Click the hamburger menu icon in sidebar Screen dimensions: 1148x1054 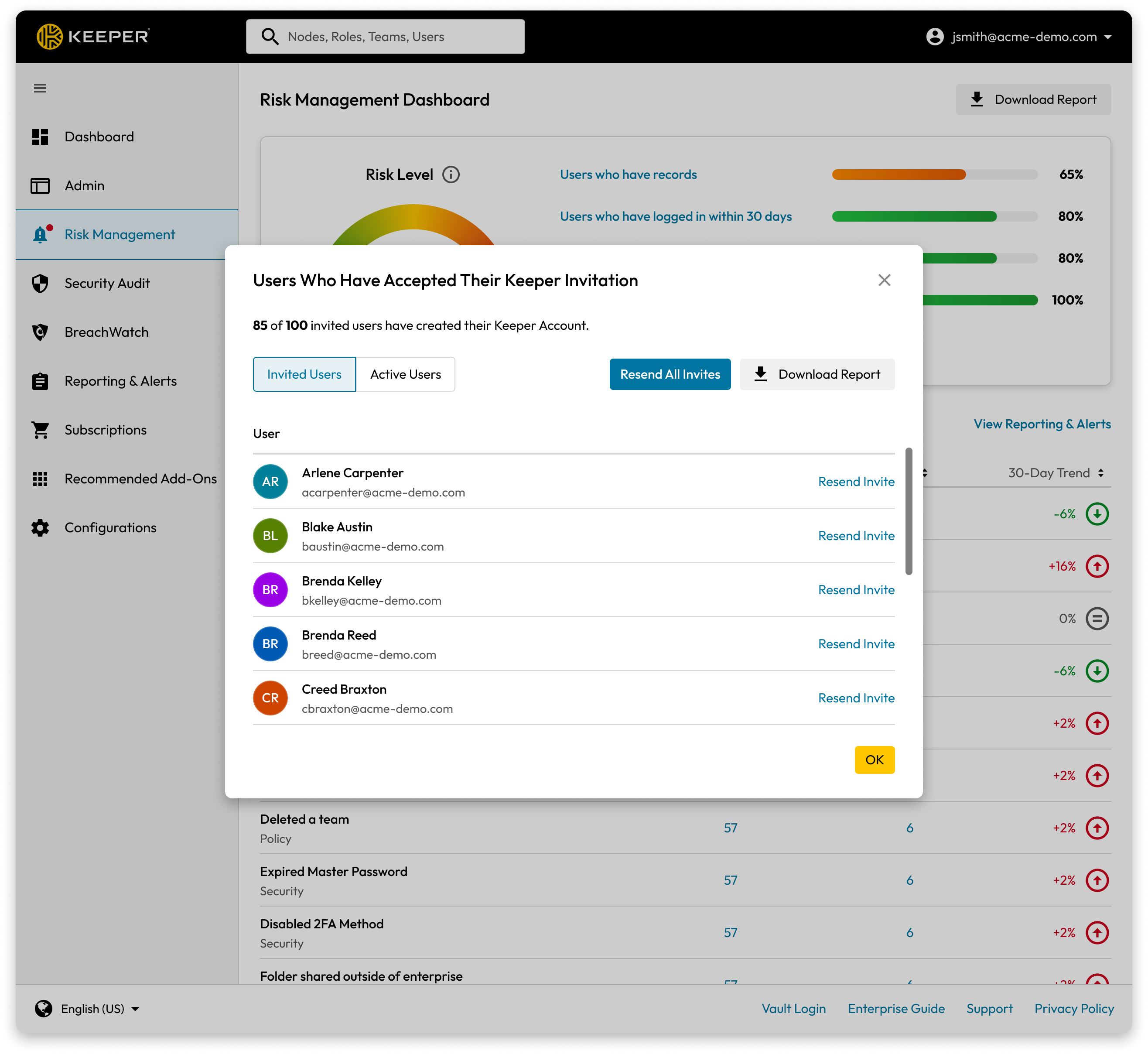click(x=40, y=89)
